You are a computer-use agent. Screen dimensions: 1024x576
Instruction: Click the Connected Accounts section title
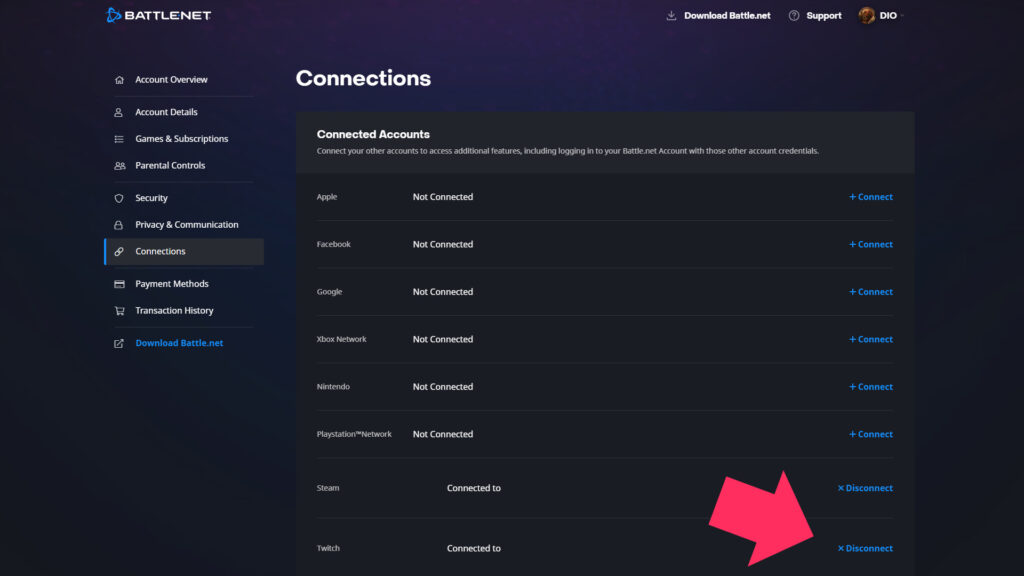click(373, 134)
